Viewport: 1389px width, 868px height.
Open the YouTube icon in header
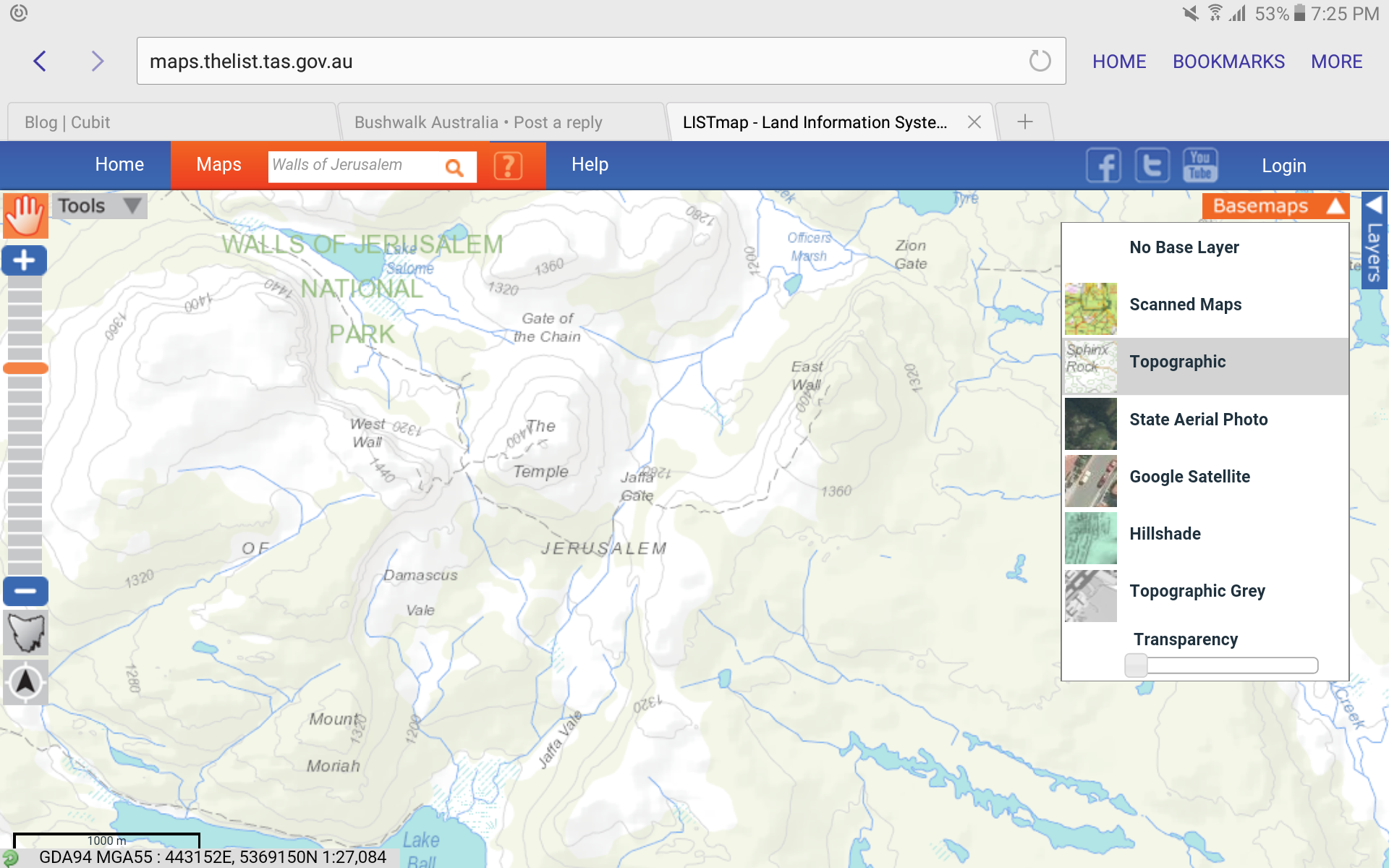1200,166
